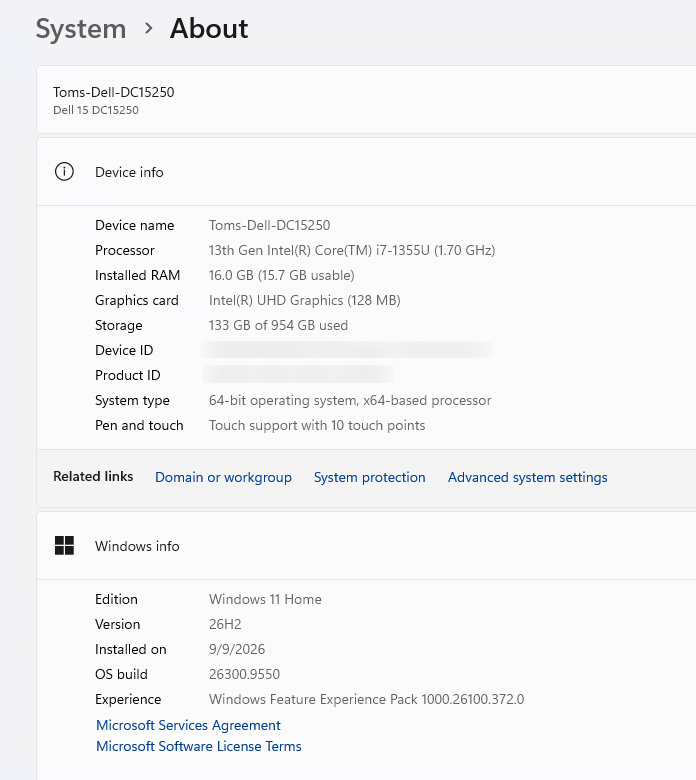The width and height of the screenshot is (696, 780).
Task: Go back to System in the breadcrumb
Action: pos(81,28)
